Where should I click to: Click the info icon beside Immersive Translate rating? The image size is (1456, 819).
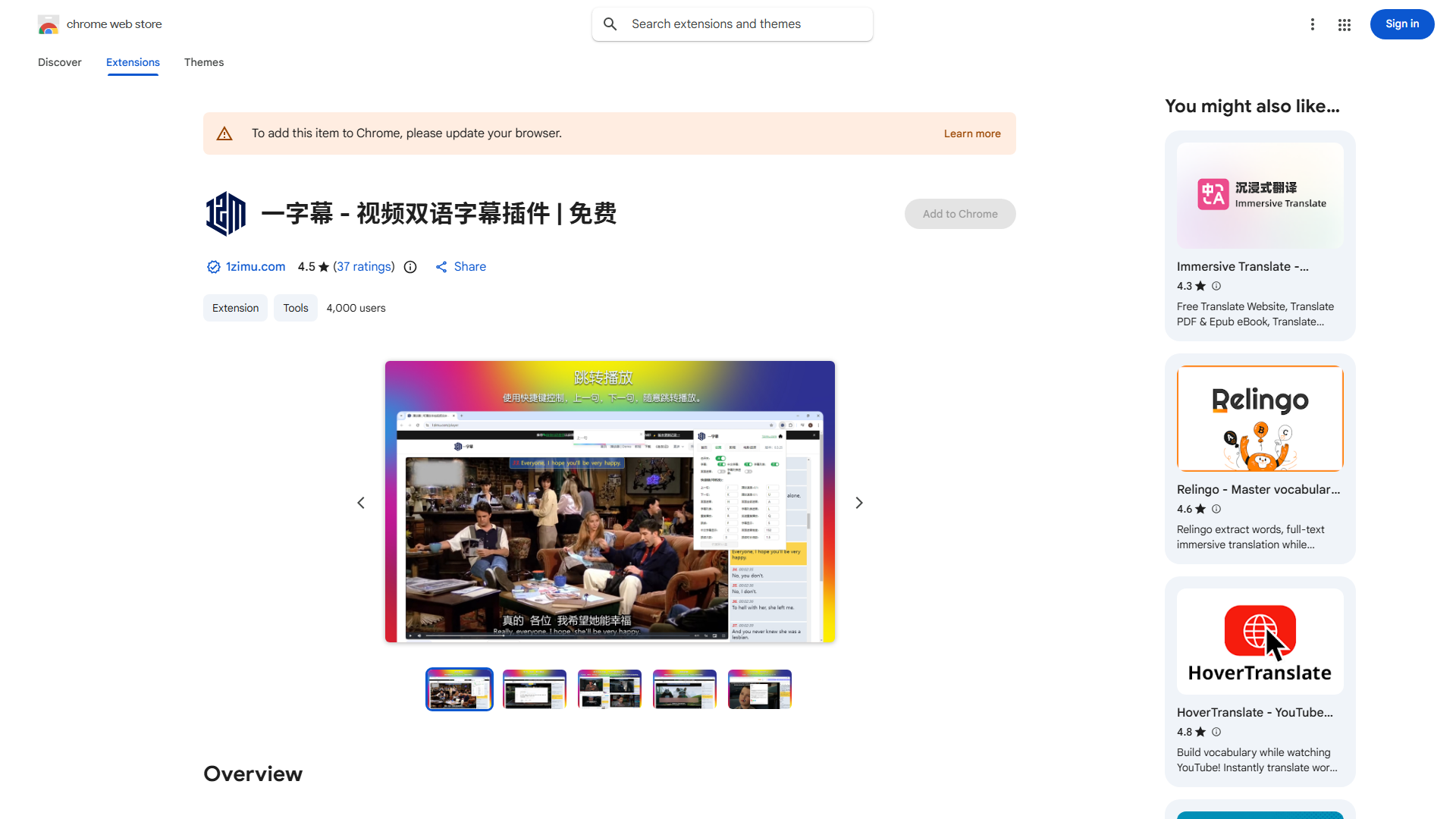1216,286
